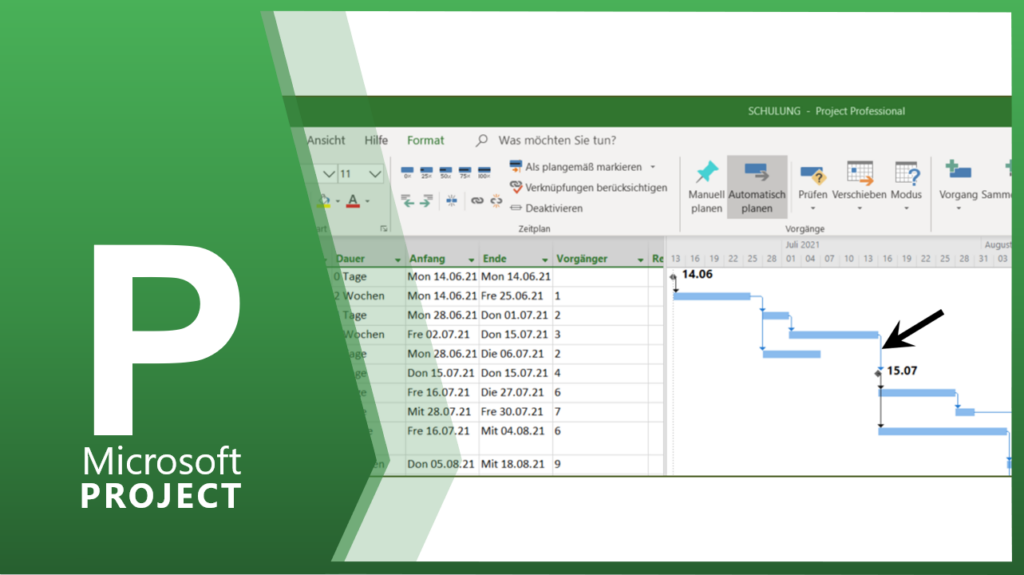Insert a new Vorgang

(x=958, y=178)
